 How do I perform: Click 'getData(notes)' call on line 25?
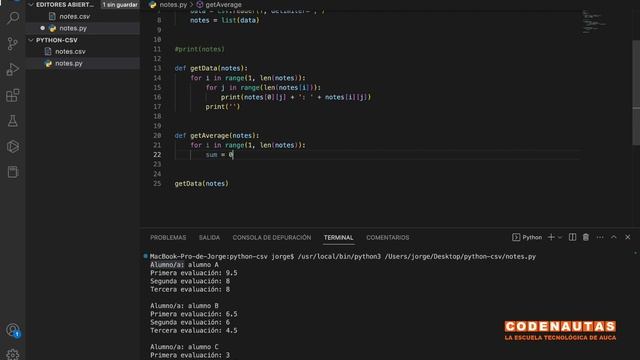pyautogui.click(x=202, y=184)
